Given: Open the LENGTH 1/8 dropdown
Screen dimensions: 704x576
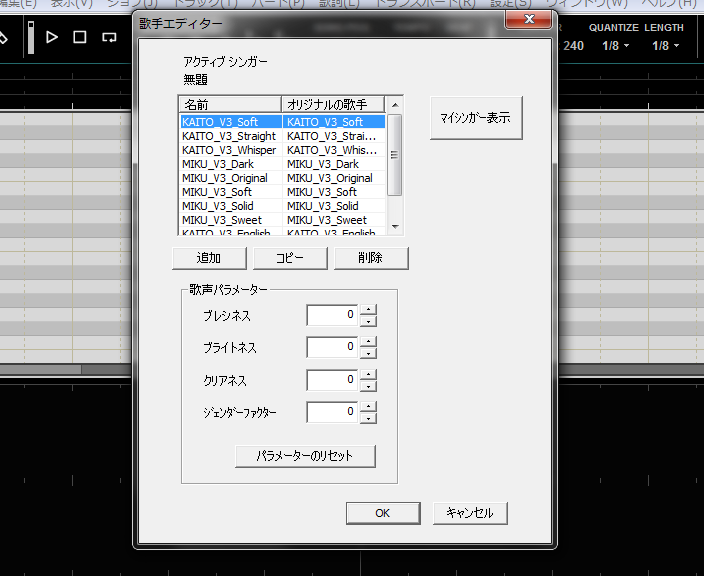Looking at the screenshot, I should click(665, 46).
